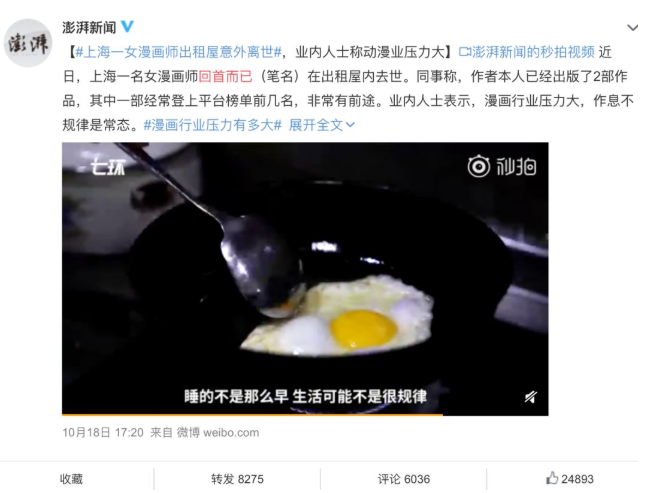This screenshot has height=493, width=655.
Task: Click the blue verified V badge
Action: point(127,27)
